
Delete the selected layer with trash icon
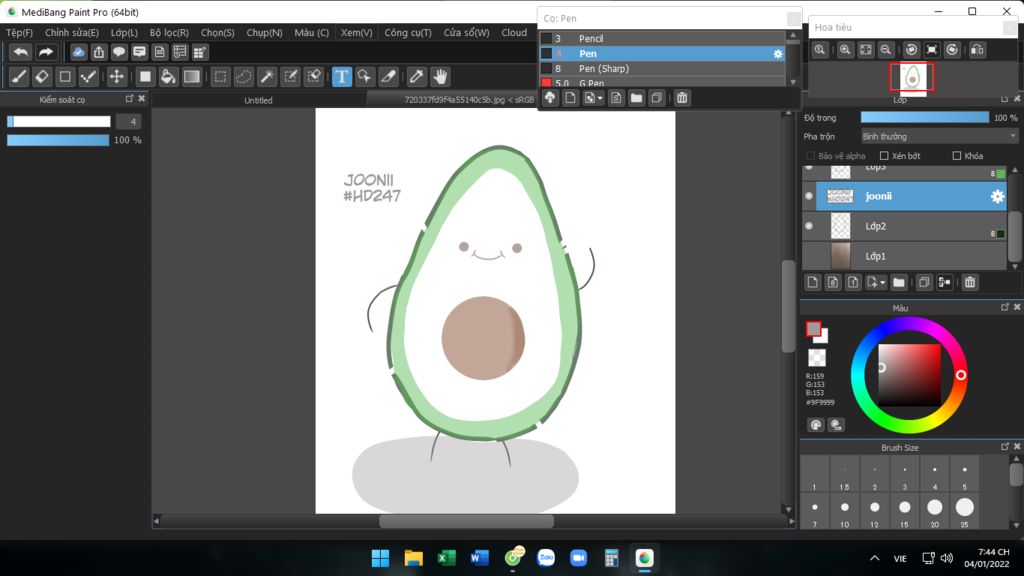pyautogui.click(x=970, y=282)
